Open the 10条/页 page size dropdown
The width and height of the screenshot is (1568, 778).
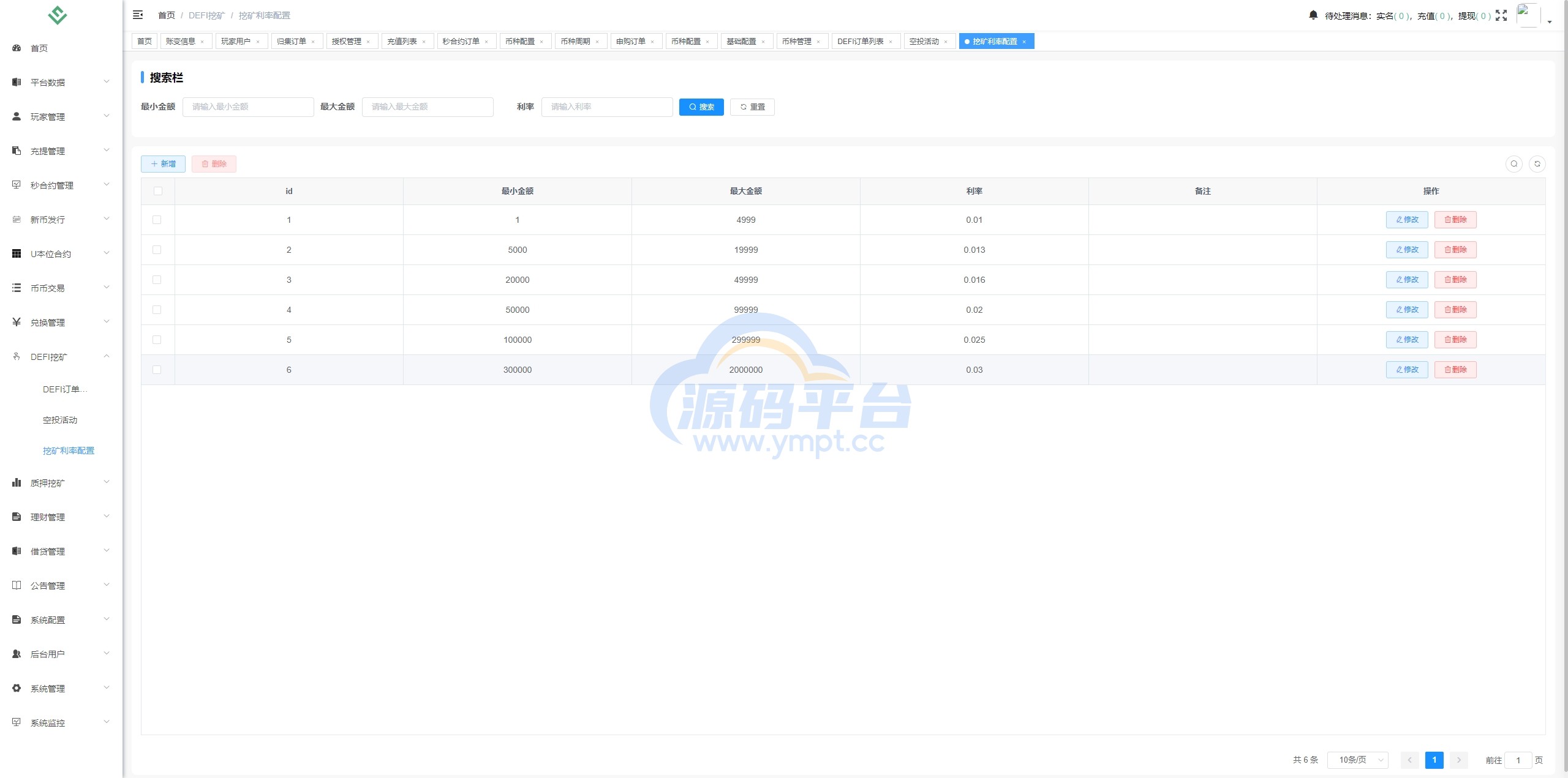pyautogui.click(x=1357, y=760)
